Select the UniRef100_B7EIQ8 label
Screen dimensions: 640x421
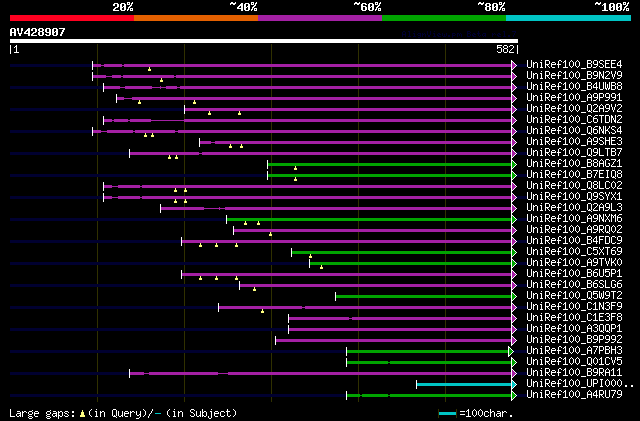[574, 175]
